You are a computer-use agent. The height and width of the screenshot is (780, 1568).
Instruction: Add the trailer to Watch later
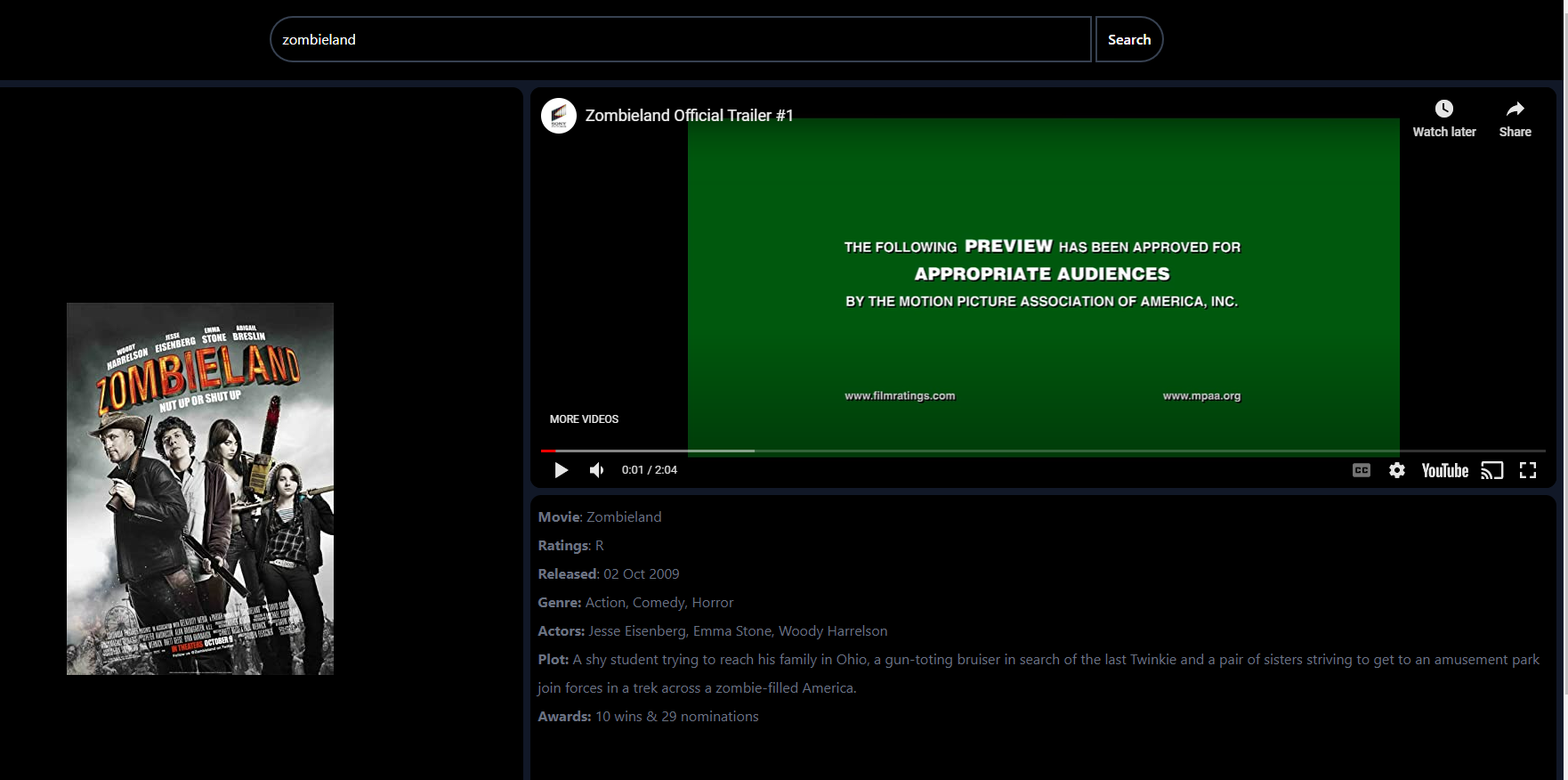(x=1443, y=118)
